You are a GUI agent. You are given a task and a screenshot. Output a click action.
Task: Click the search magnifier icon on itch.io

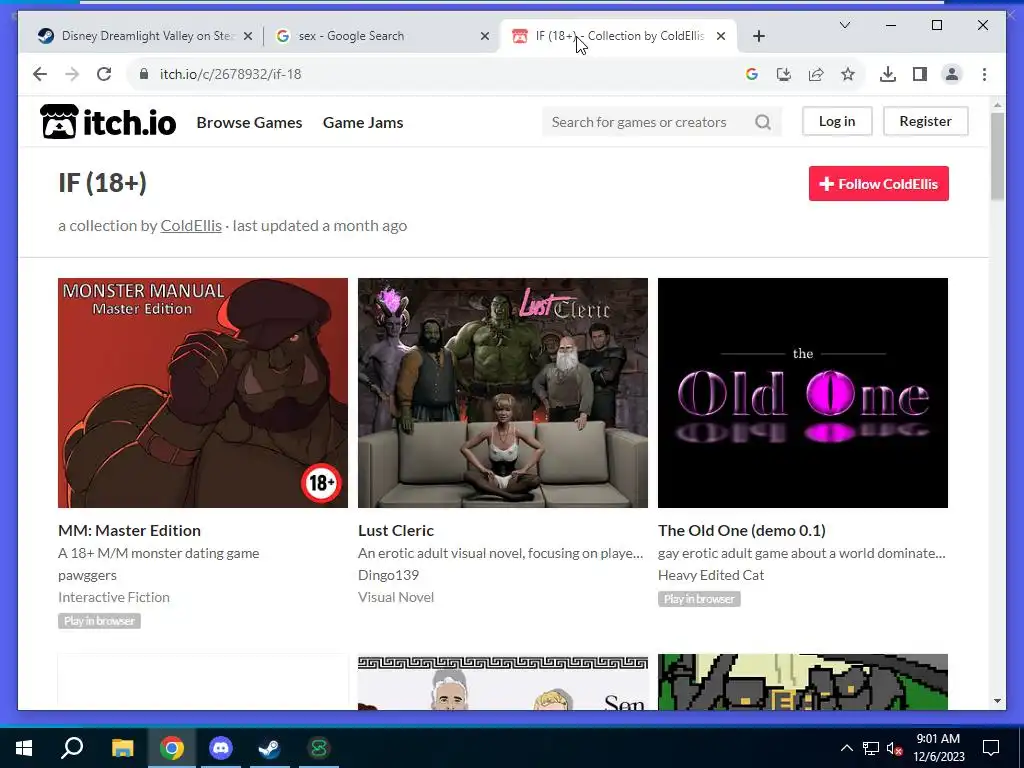pyautogui.click(x=763, y=121)
